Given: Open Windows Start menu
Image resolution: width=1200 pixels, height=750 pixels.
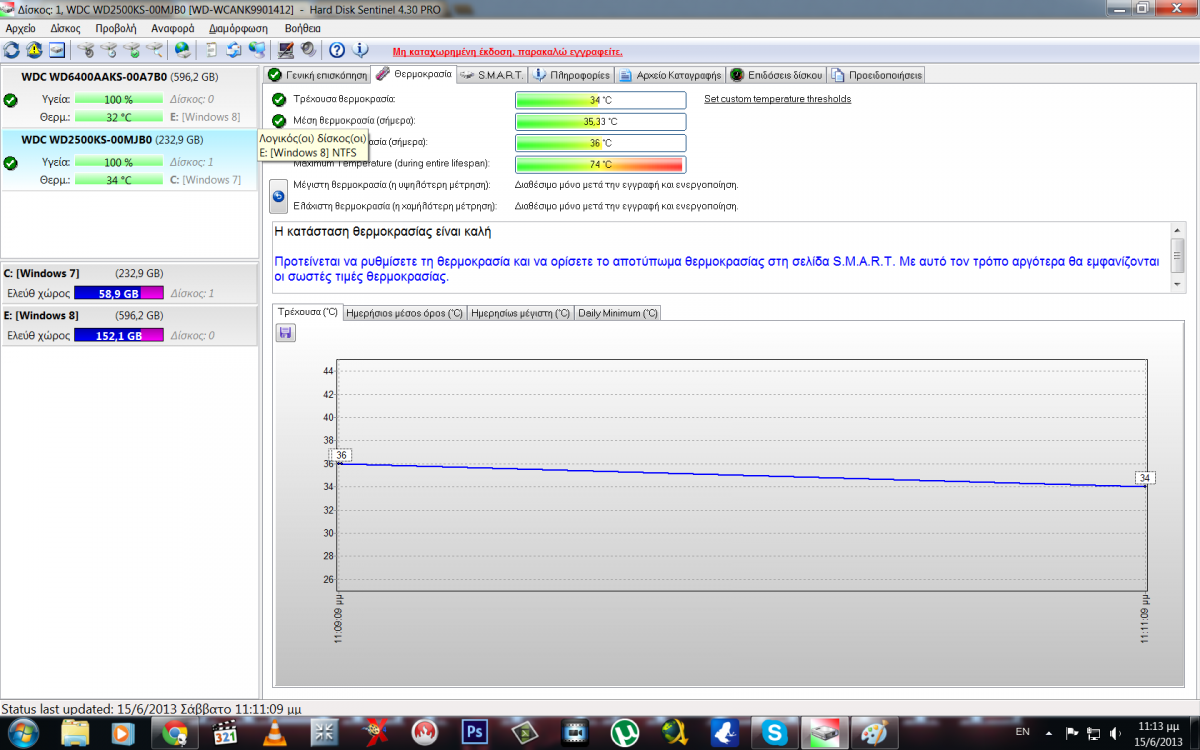Looking at the screenshot, I should [x=22, y=733].
